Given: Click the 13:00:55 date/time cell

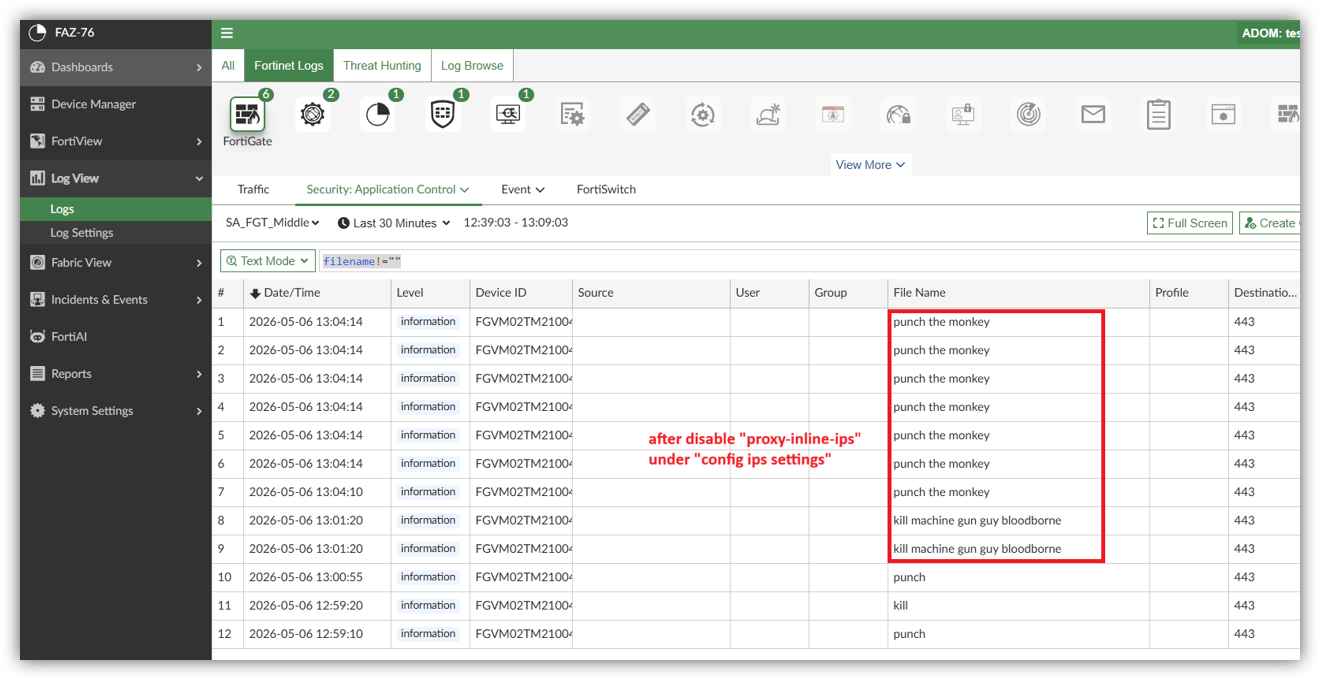Looking at the screenshot, I should [x=306, y=577].
